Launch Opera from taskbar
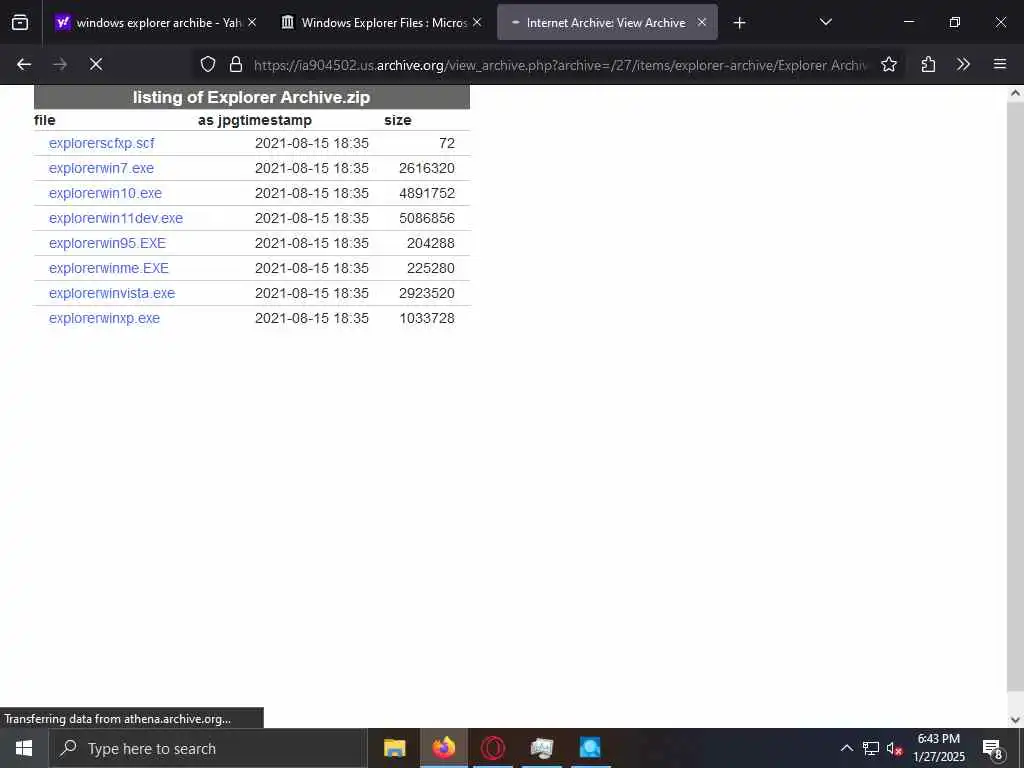This screenshot has width=1024, height=768. click(492, 748)
